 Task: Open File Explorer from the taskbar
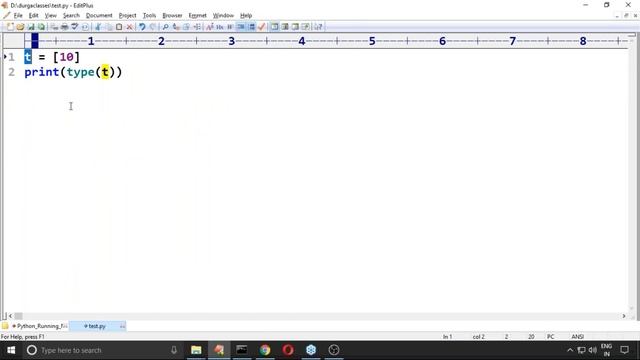tap(196, 350)
